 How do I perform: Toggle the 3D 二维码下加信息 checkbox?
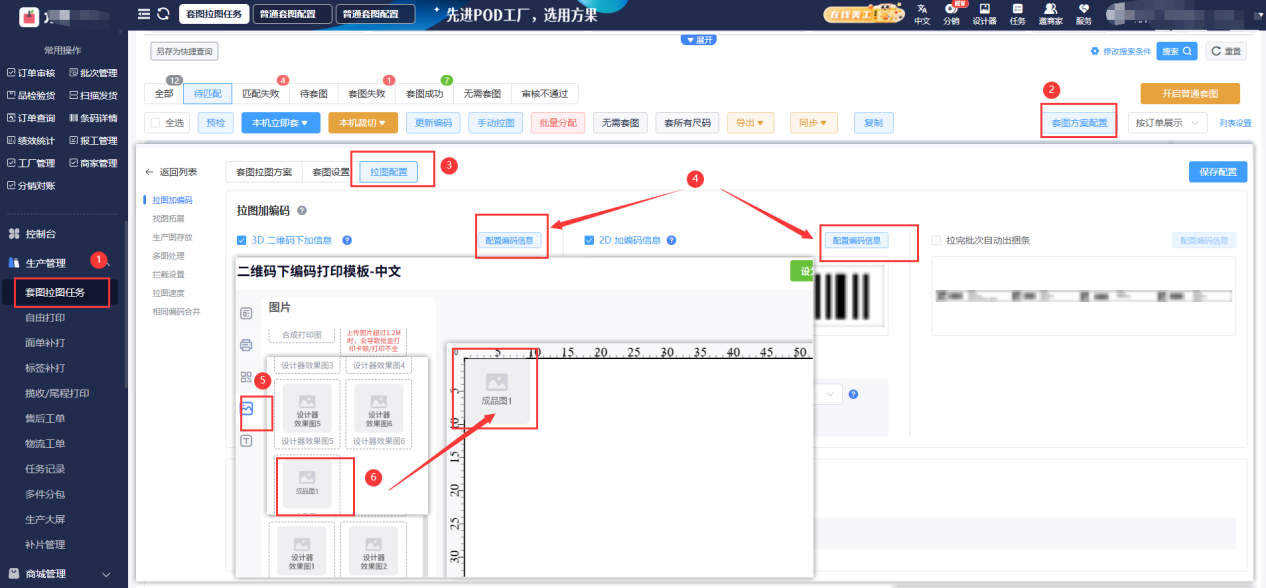241,240
